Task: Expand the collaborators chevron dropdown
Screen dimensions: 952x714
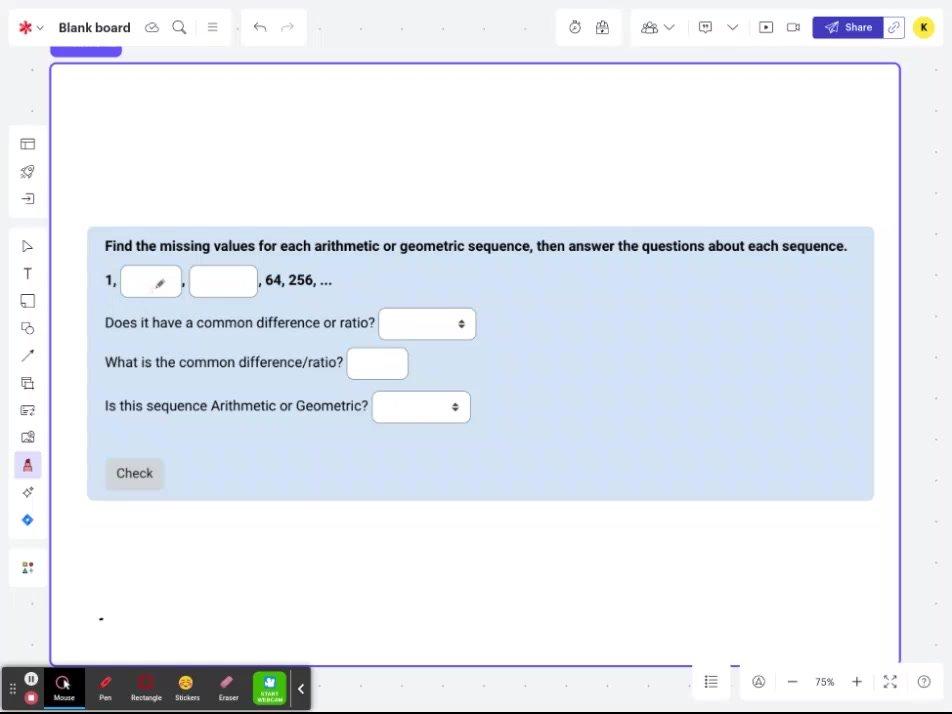Action: 669,27
